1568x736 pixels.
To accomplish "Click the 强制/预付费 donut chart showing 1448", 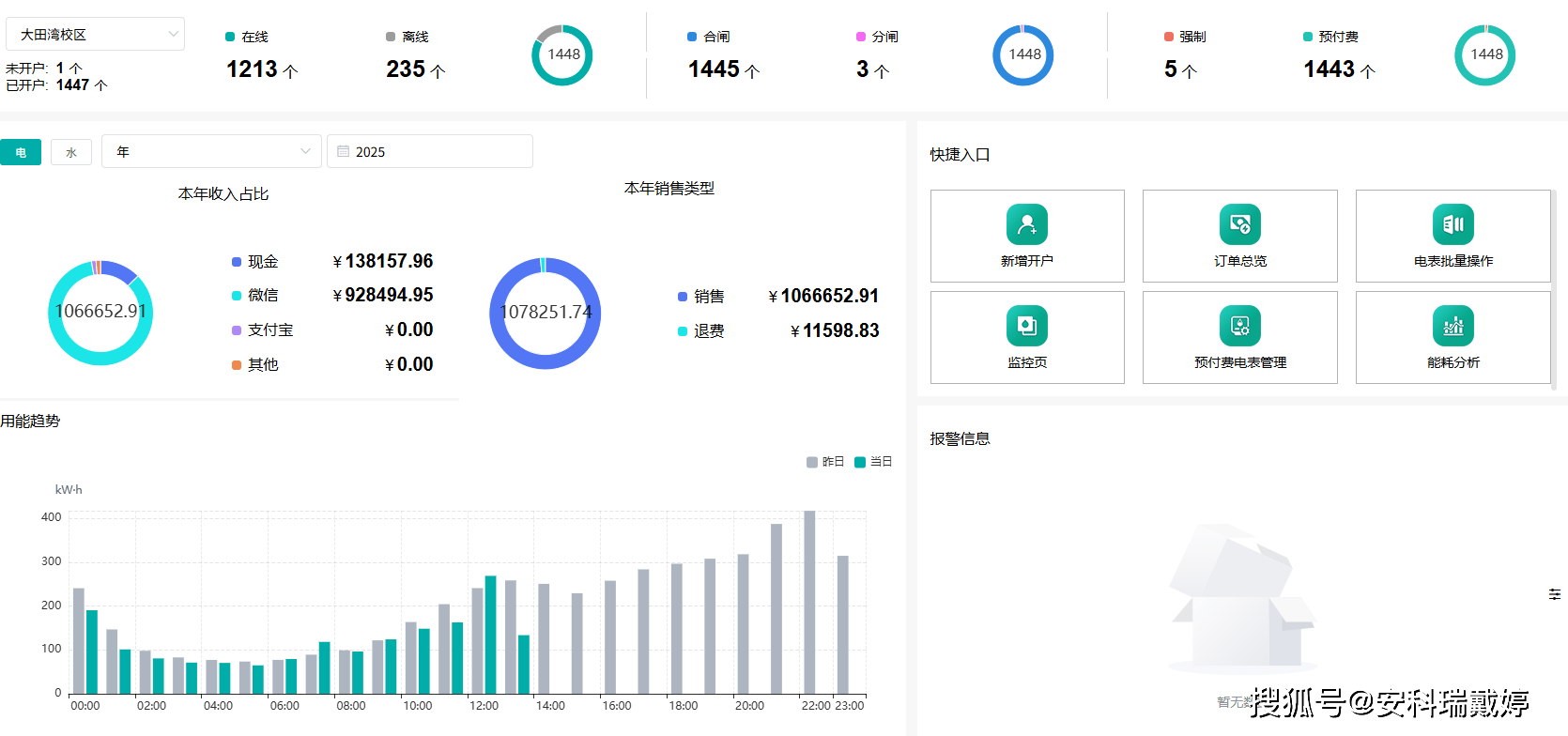I will click(x=1485, y=55).
